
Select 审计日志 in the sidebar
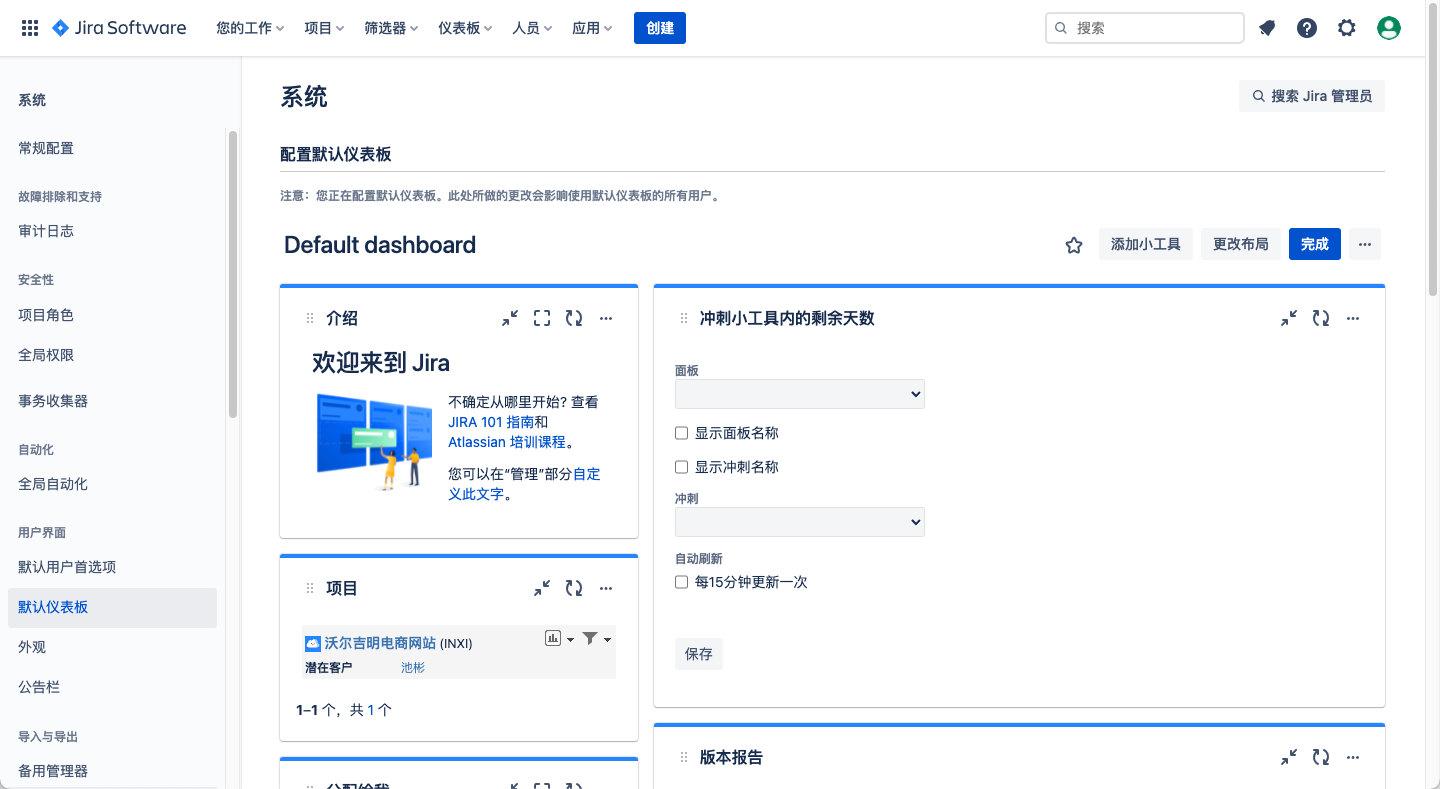[112, 231]
